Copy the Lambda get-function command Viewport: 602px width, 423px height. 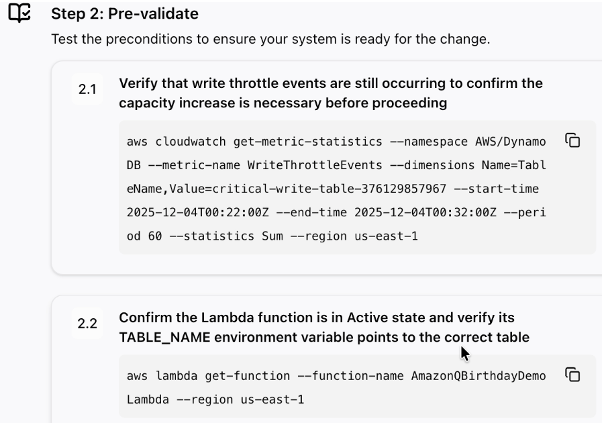click(x=573, y=375)
